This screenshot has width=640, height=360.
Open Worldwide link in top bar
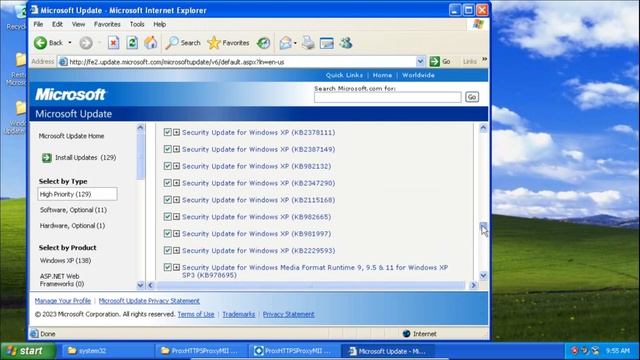(x=418, y=75)
